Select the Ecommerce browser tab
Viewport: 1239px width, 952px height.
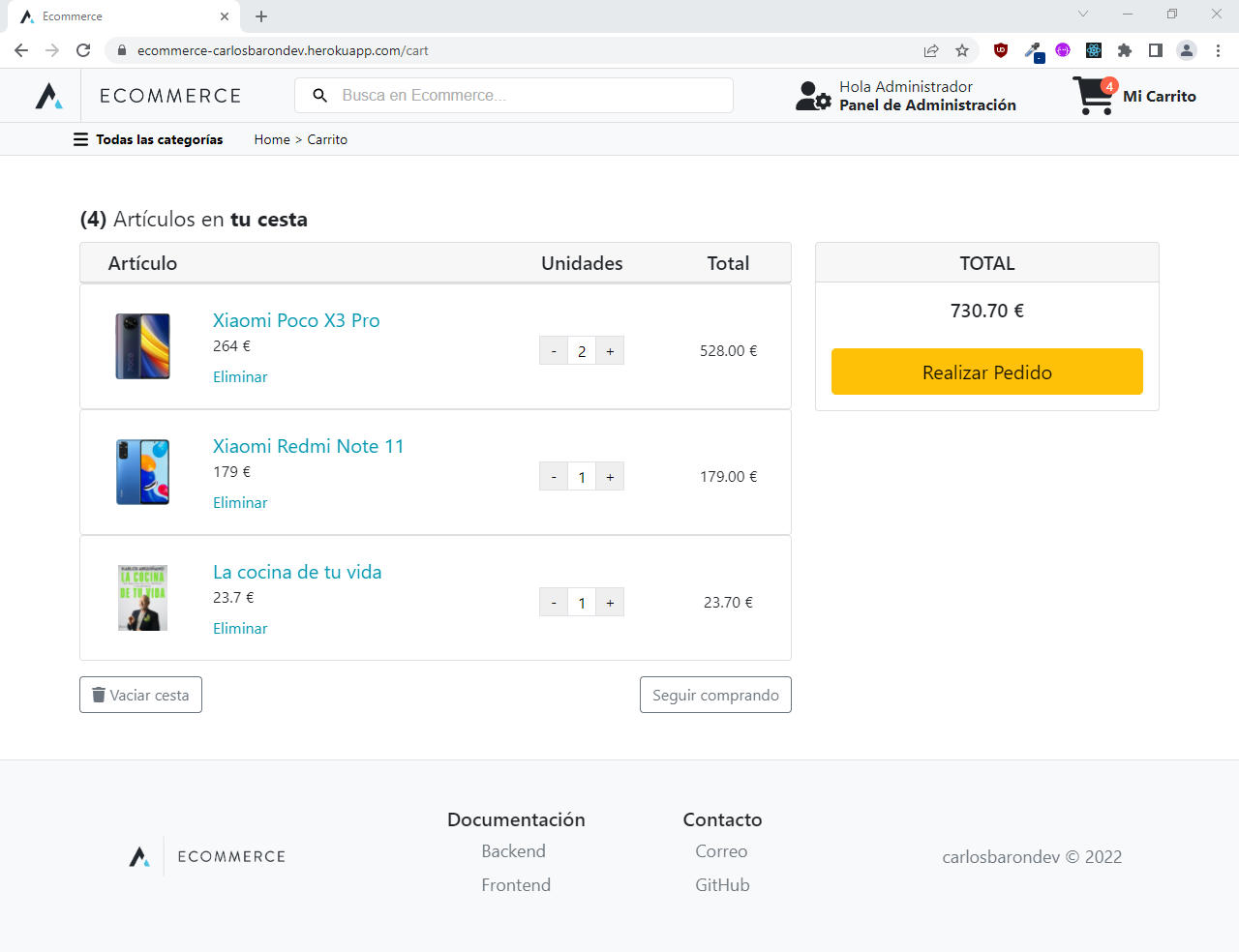(x=116, y=16)
